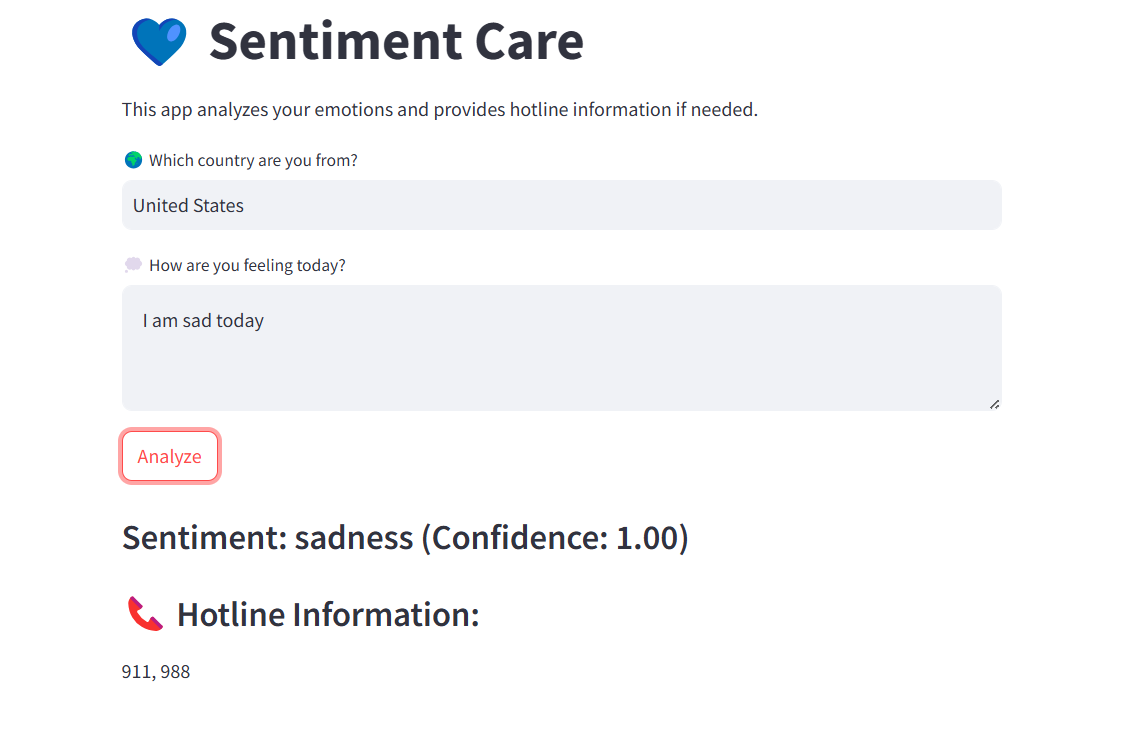Click the blue heart logo icon
This screenshot has height=732, width=1138.
(x=159, y=43)
